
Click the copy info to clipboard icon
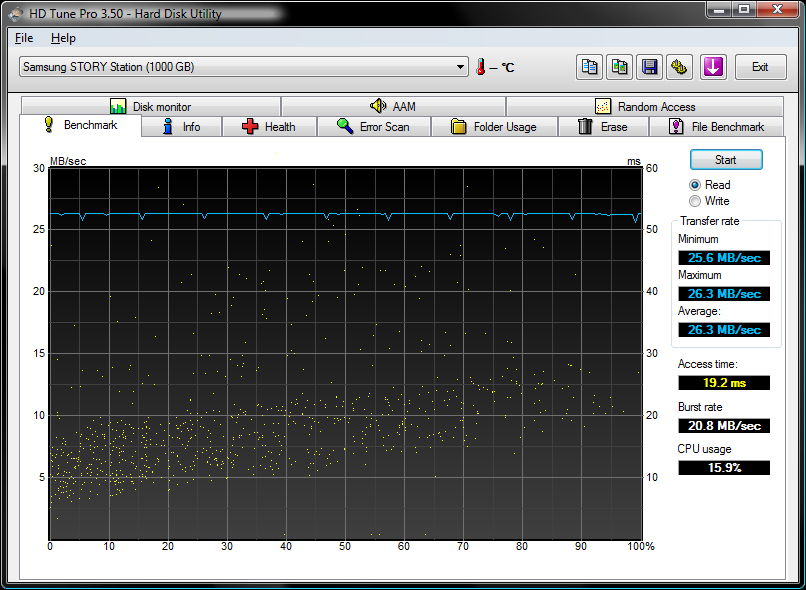pyautogui.click(x=589, y=67)
